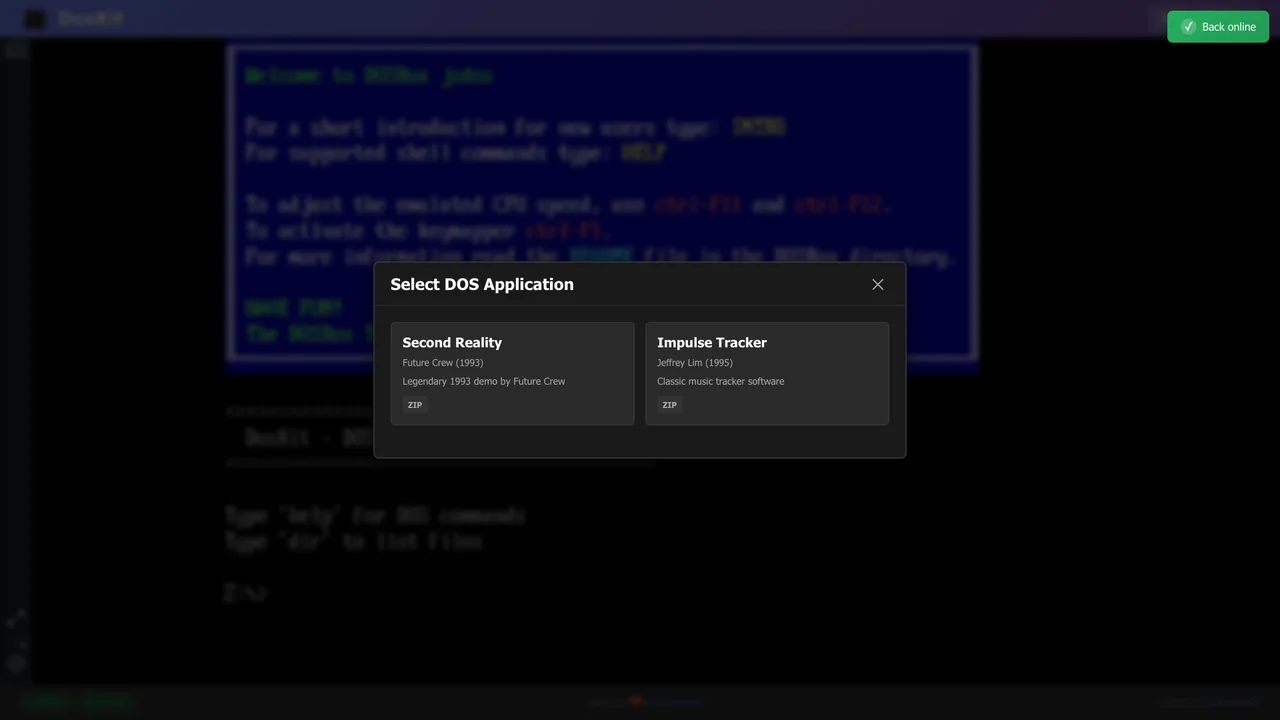The width and height of the screenshot is (1280, 720).
Task: Select the circular gear icon at the sidebar bottom
Action: point(16,664)
